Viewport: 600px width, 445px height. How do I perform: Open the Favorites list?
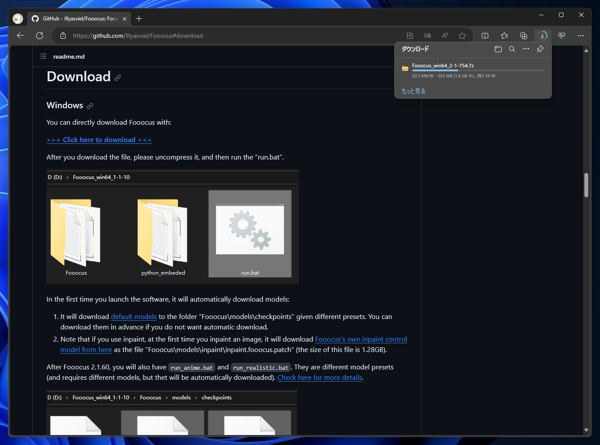click(x=504, y=36)
